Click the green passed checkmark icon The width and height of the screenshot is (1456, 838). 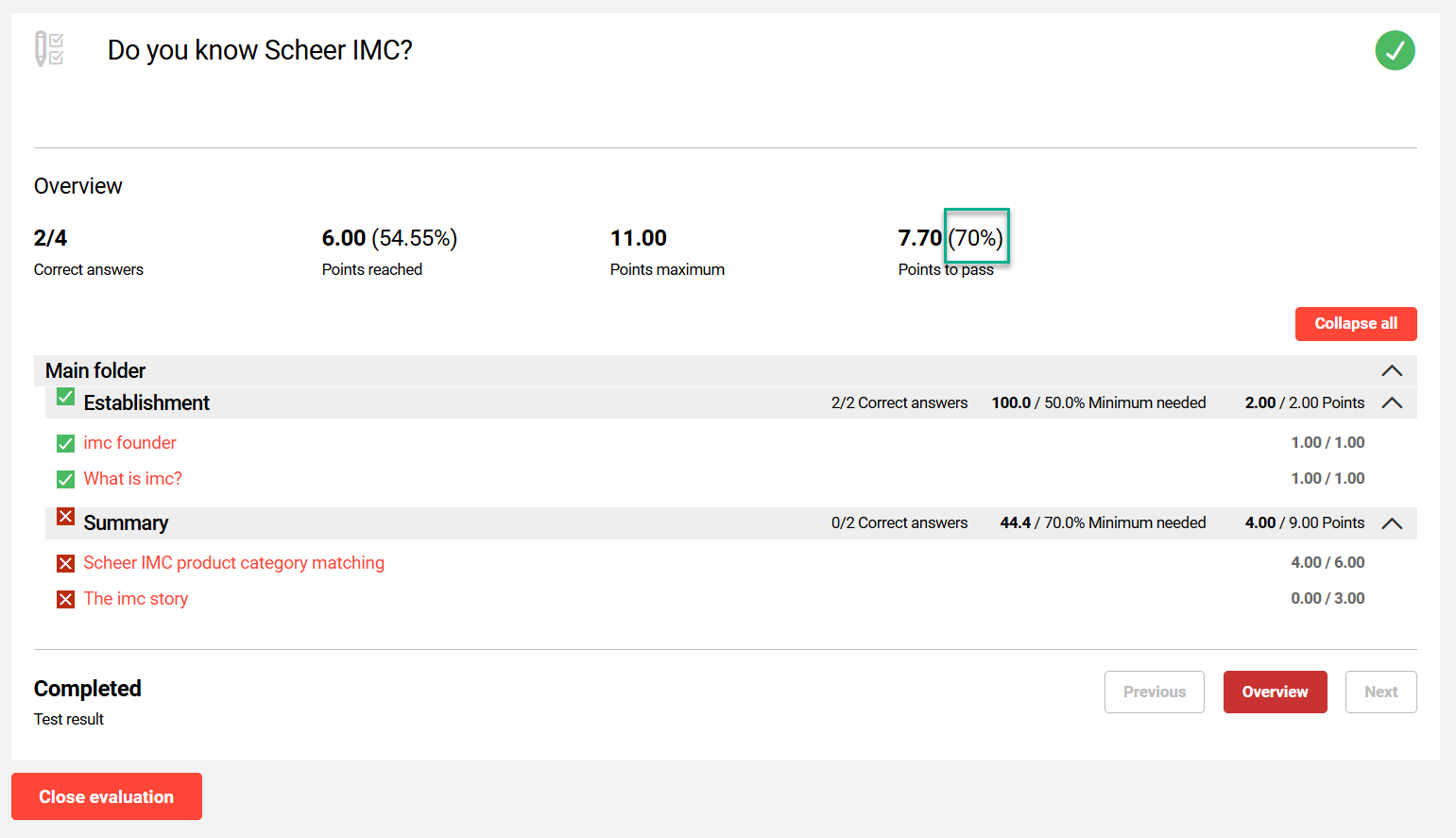pos(1395,50)
